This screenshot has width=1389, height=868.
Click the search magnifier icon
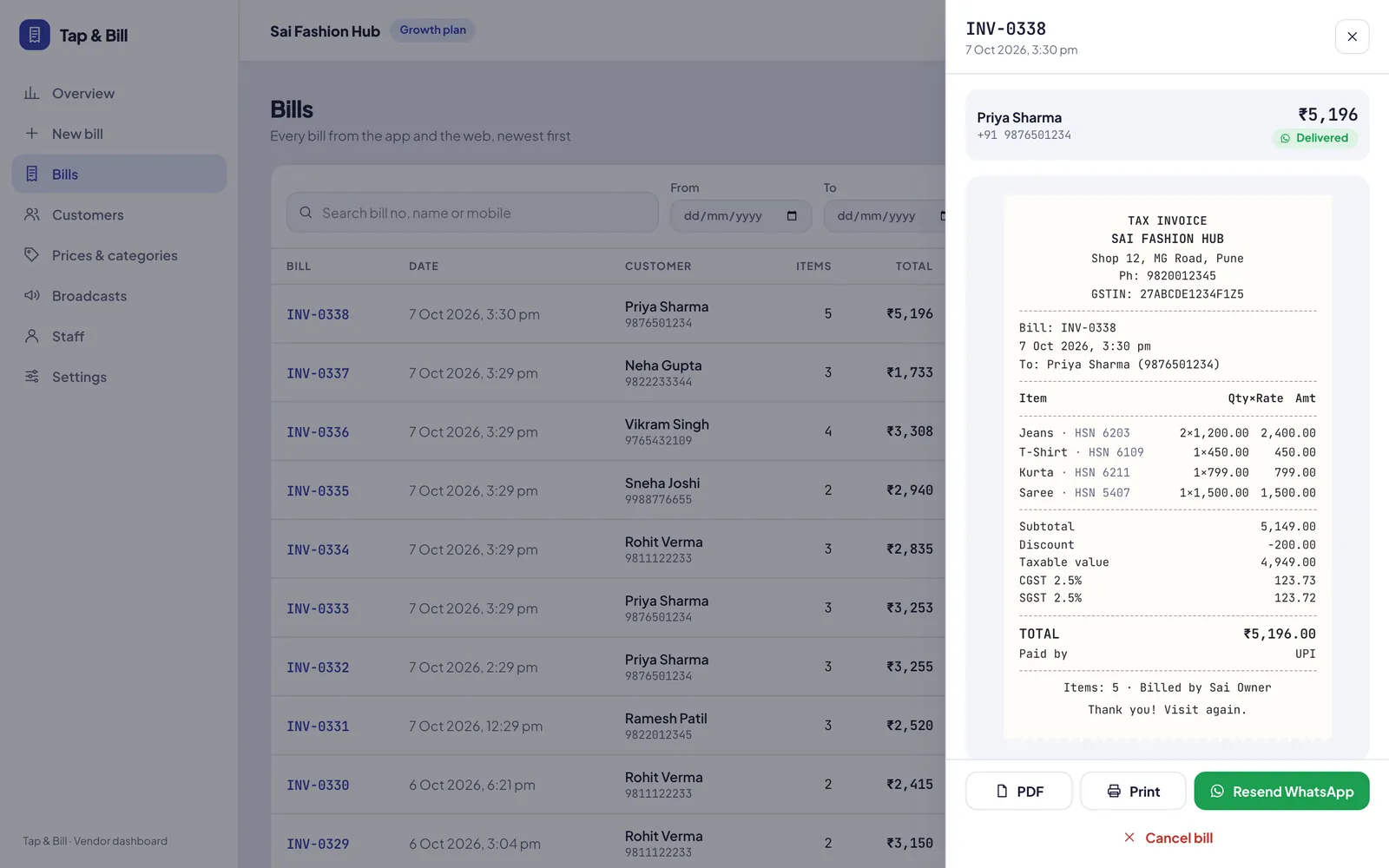pos(306,213)
